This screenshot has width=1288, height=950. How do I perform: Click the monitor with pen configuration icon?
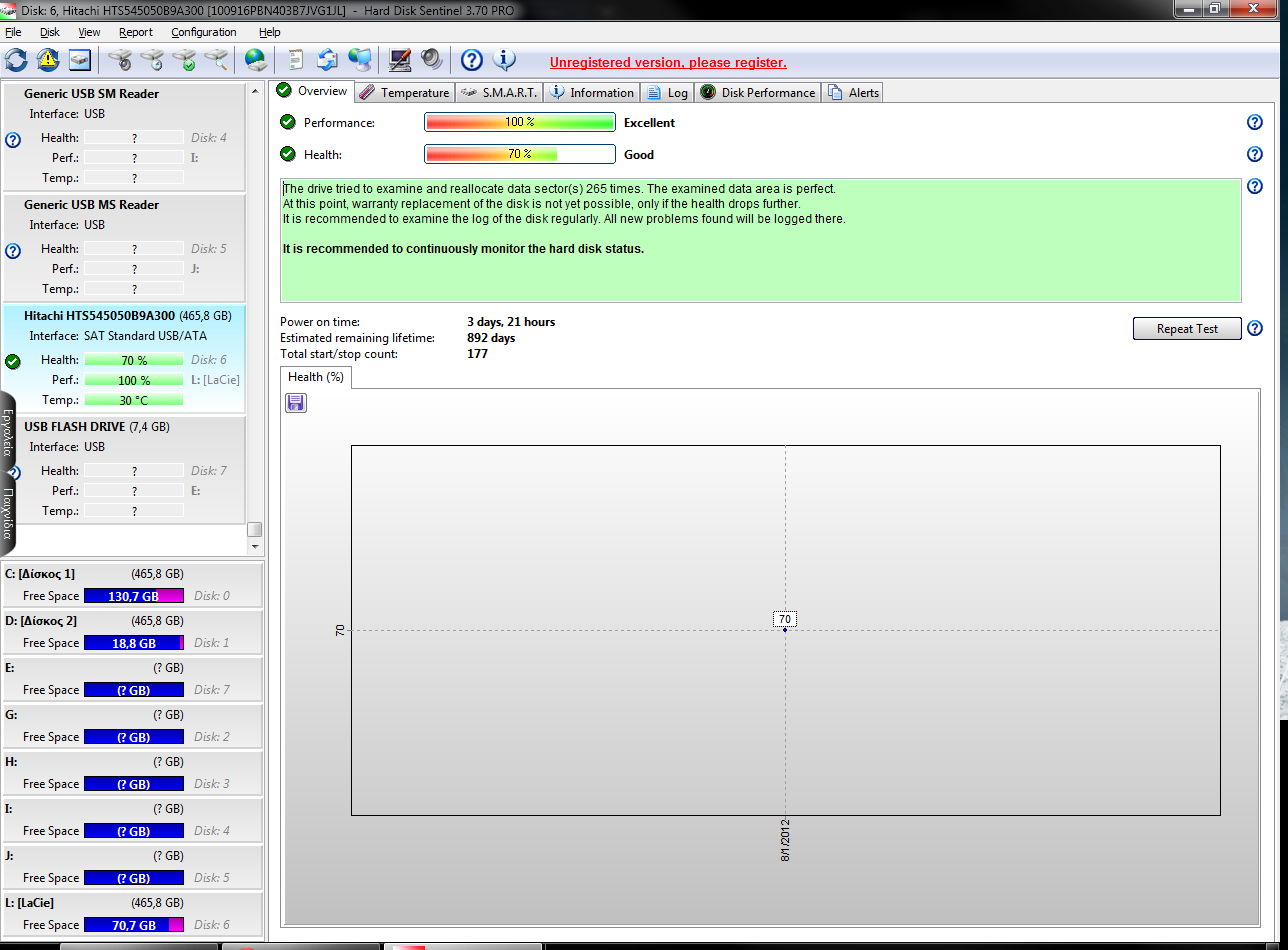click(400, 60)
